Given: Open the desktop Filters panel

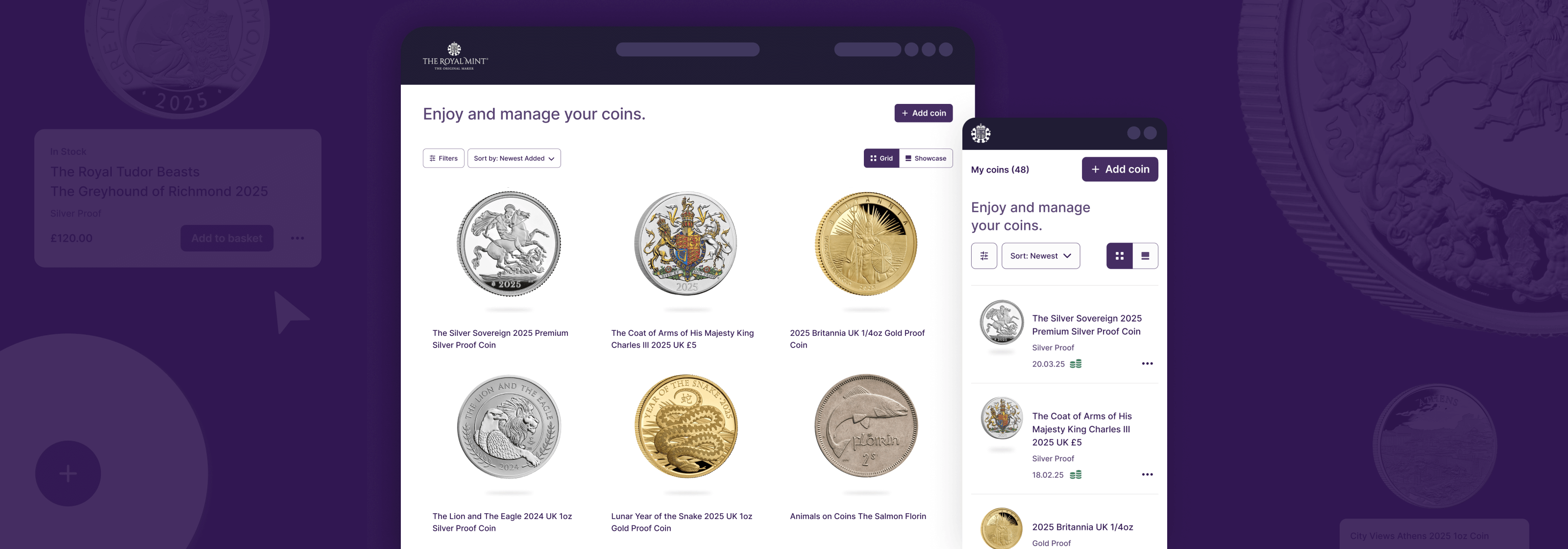Looking at the screenshot, I should [443, 158].
